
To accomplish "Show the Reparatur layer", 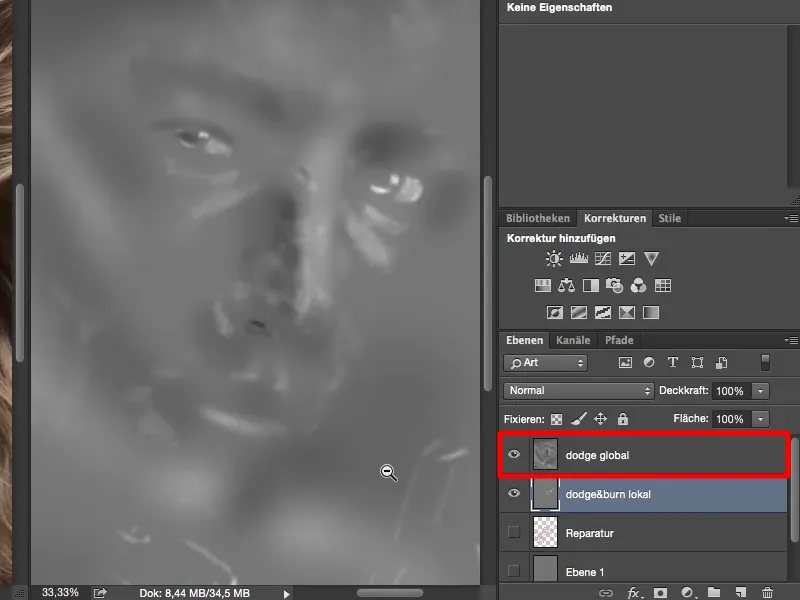I will (514, 533).
